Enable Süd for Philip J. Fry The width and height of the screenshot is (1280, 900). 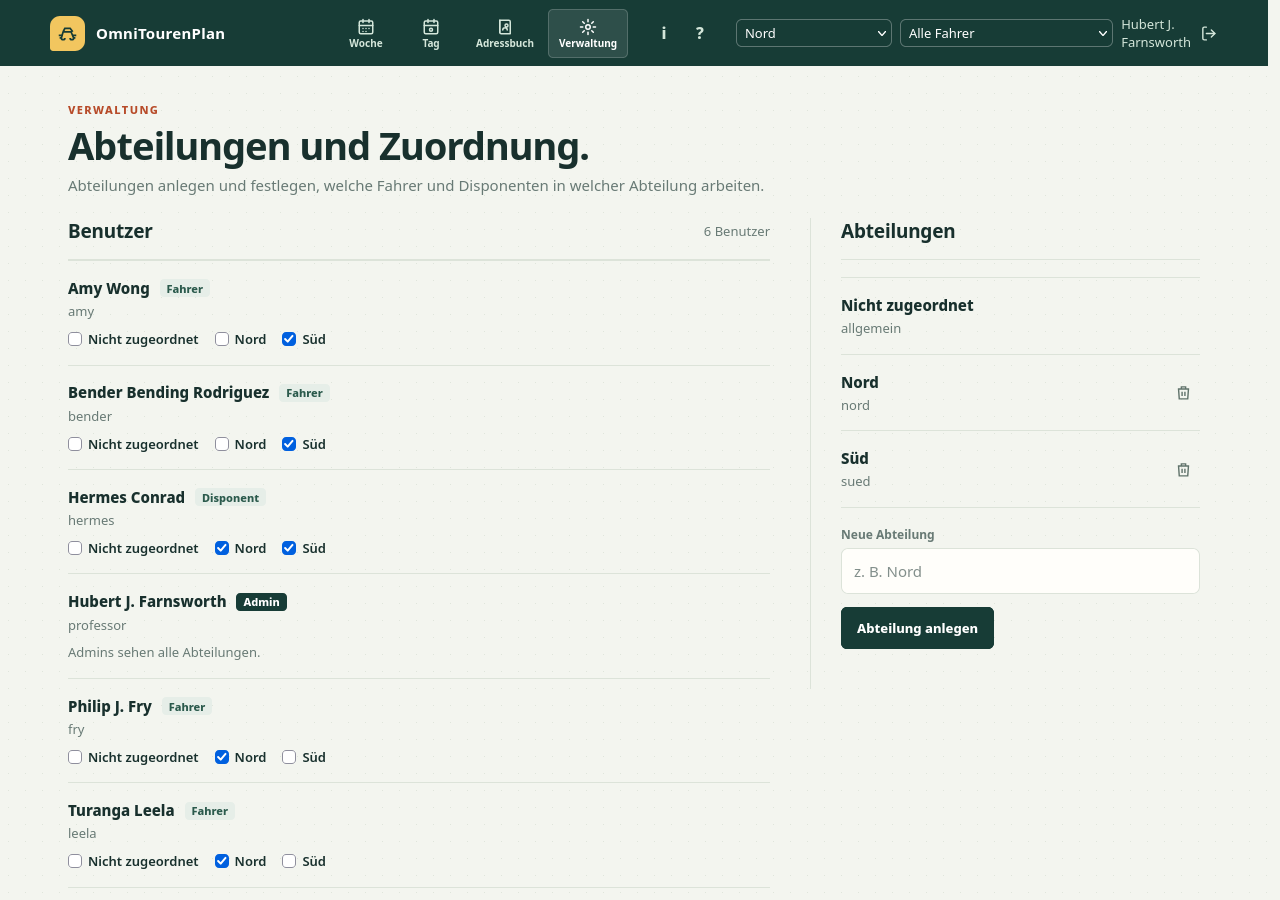point(289,757)
